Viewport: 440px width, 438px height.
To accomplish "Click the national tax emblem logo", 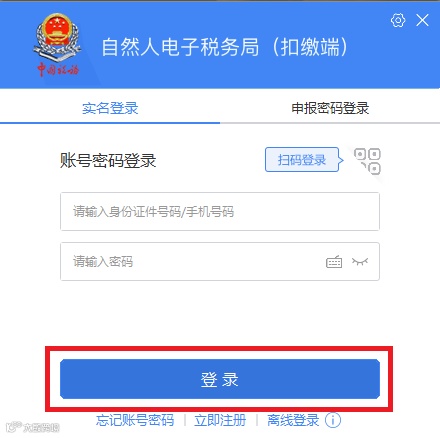I will [x=57, y=37].
